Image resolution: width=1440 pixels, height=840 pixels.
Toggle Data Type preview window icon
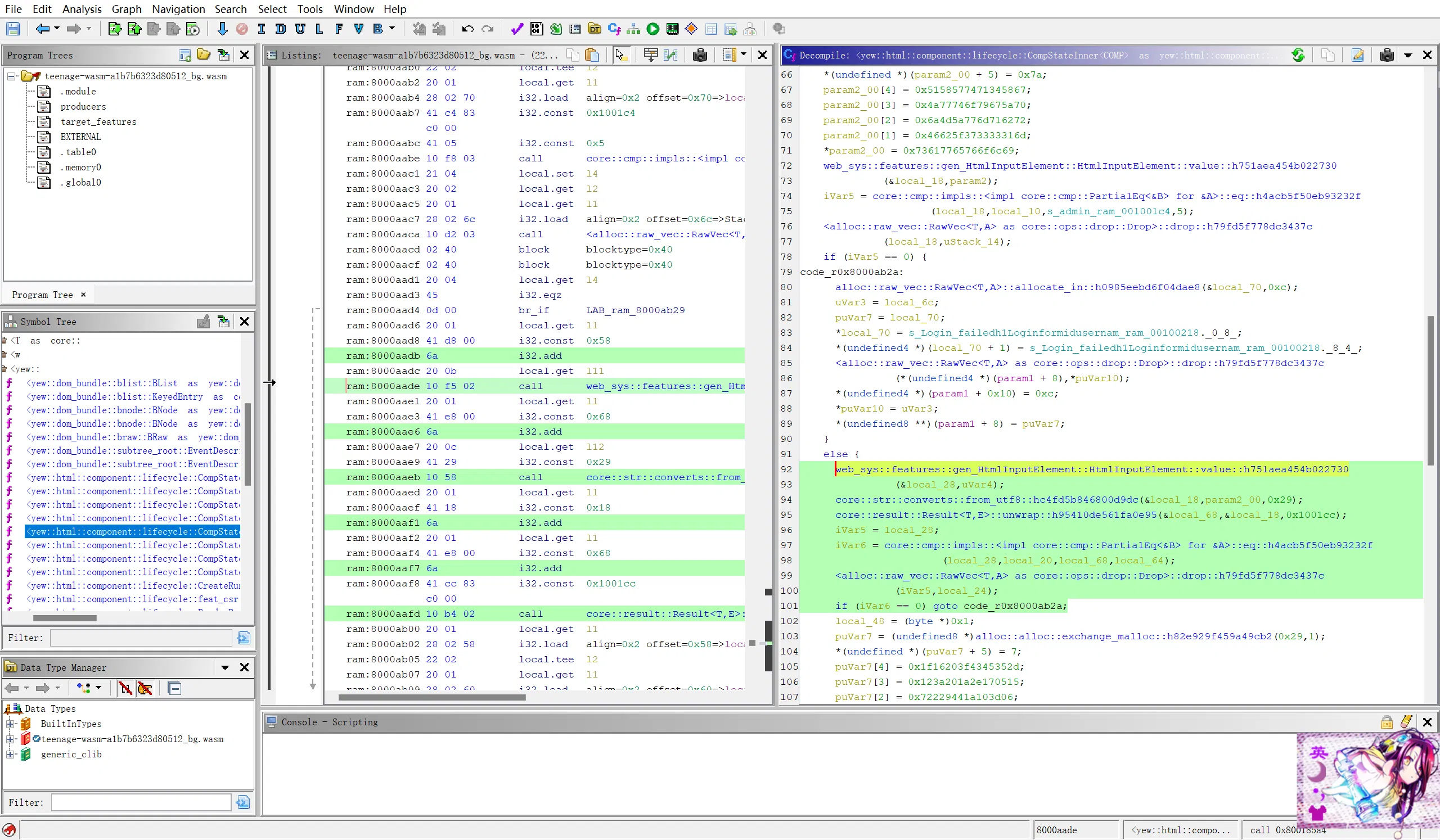pos(175,688)
